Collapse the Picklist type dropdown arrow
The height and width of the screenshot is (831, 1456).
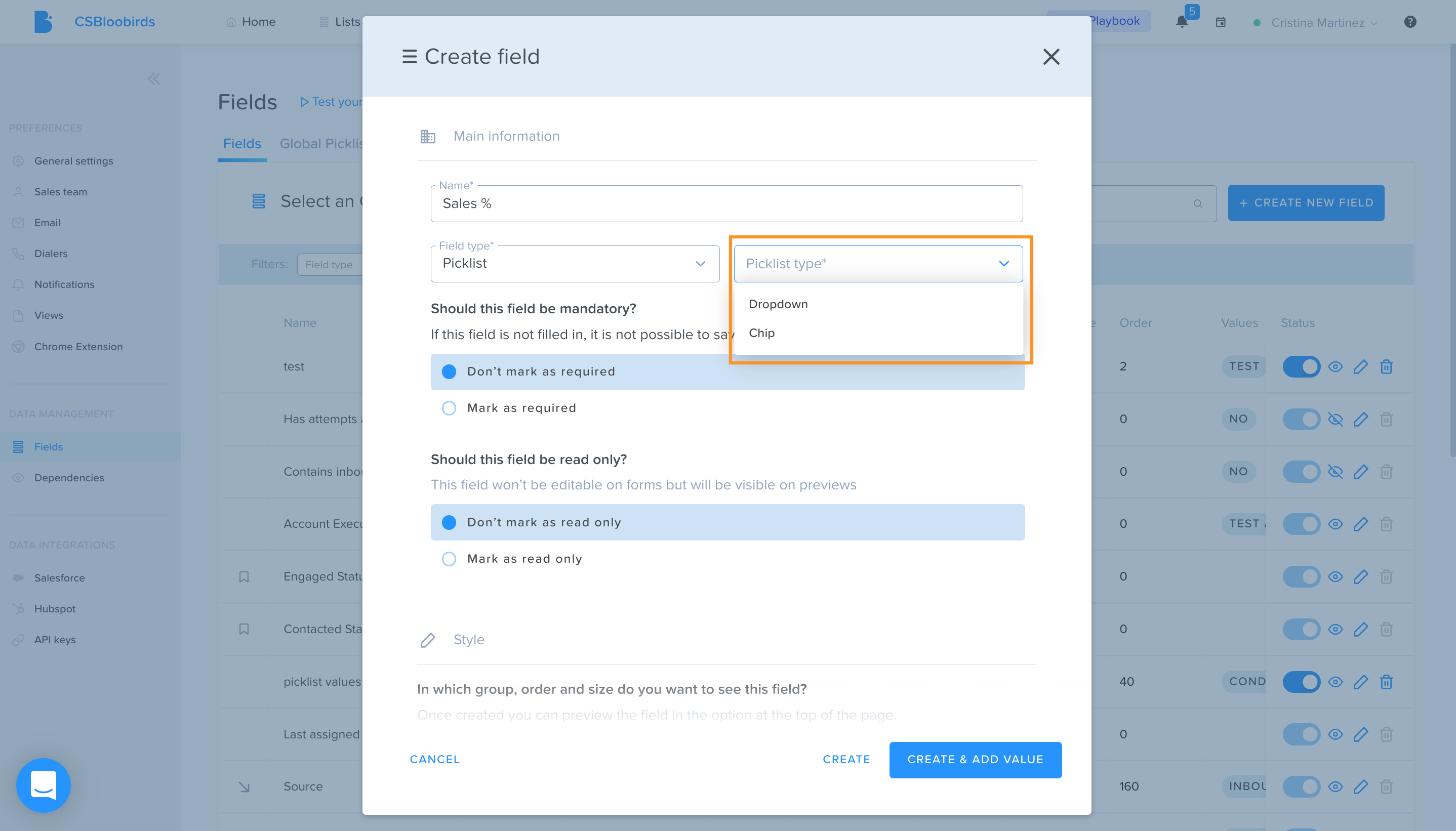1003,264
